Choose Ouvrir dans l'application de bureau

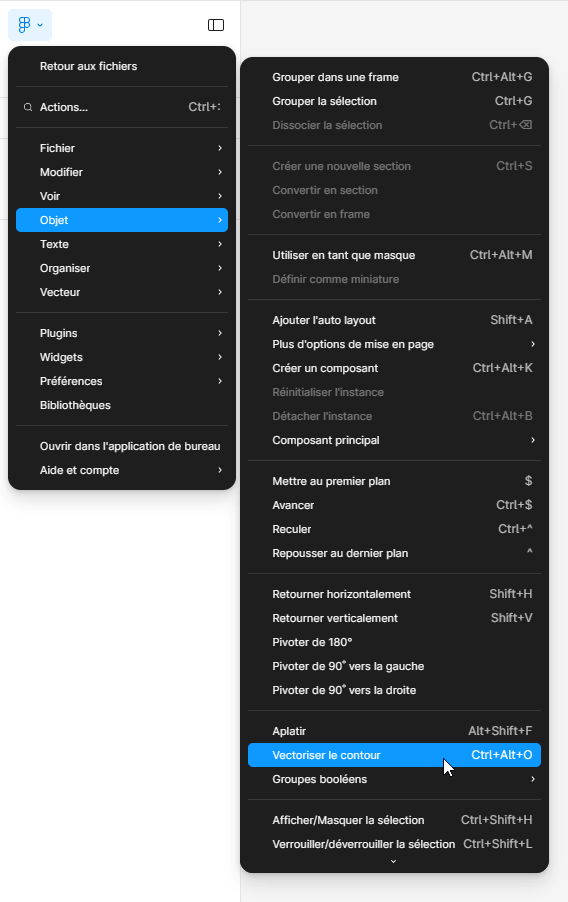click(122, 446)
